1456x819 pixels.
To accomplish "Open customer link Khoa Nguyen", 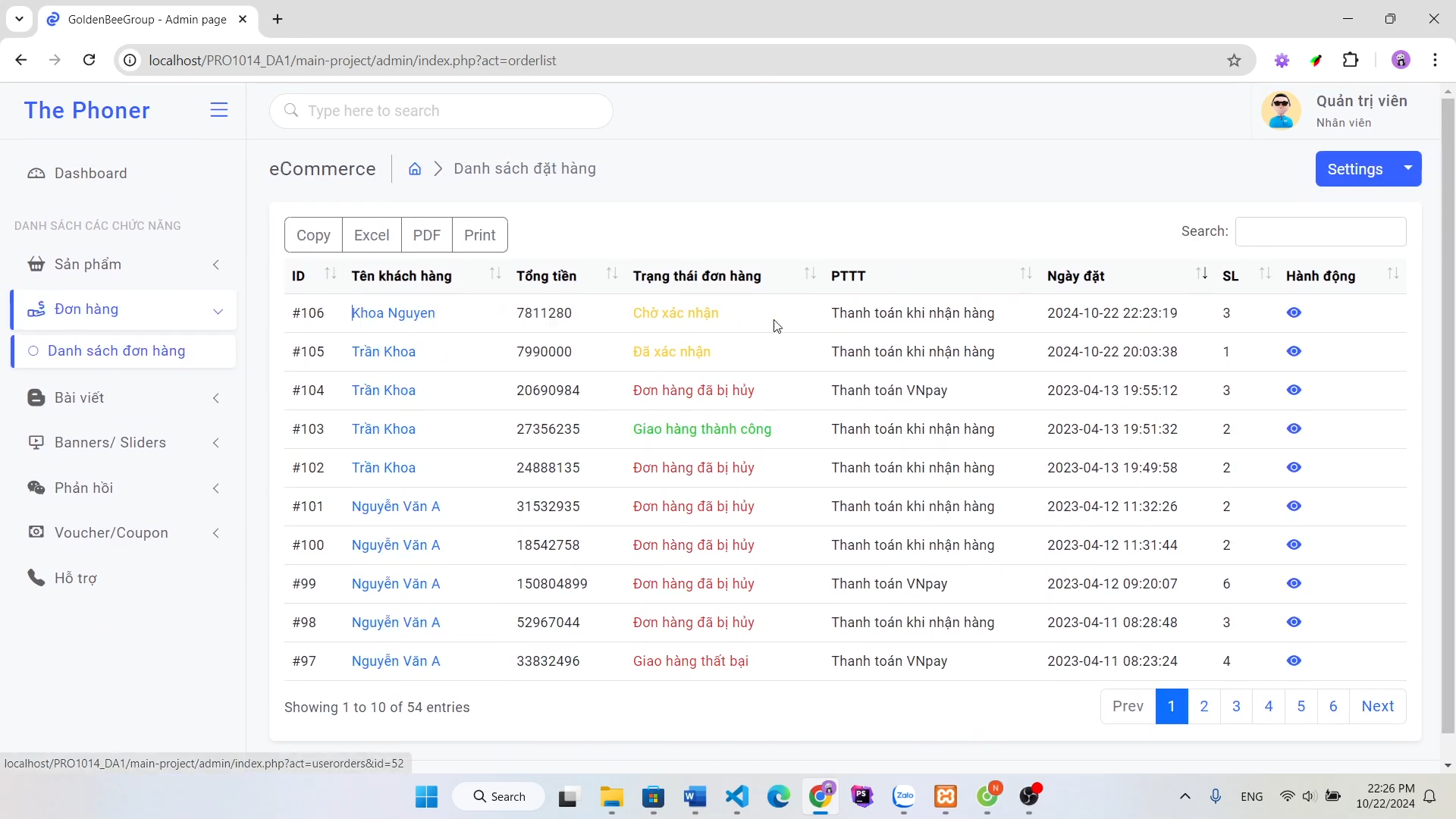I will (394, 313).
